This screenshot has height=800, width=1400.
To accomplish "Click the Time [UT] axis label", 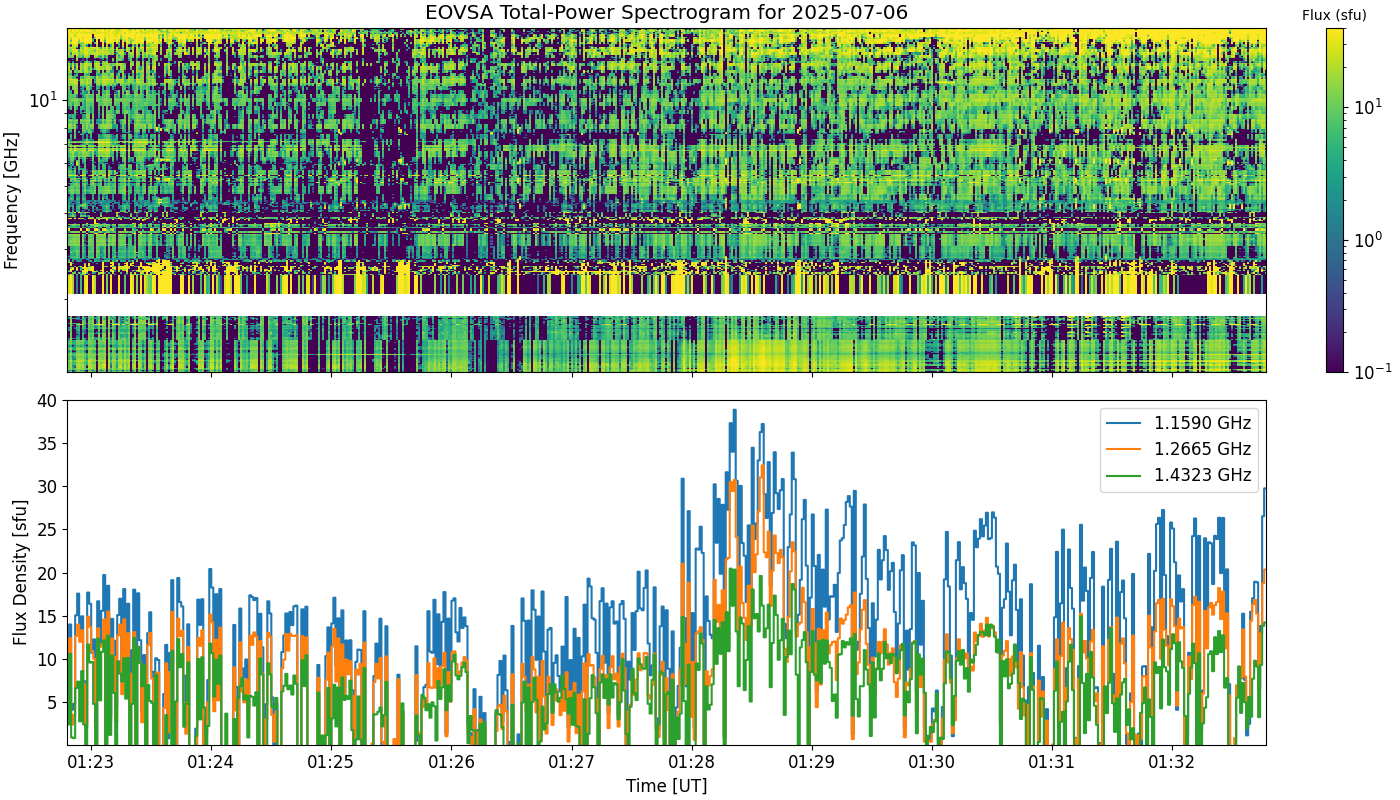I will coord(666,786).
